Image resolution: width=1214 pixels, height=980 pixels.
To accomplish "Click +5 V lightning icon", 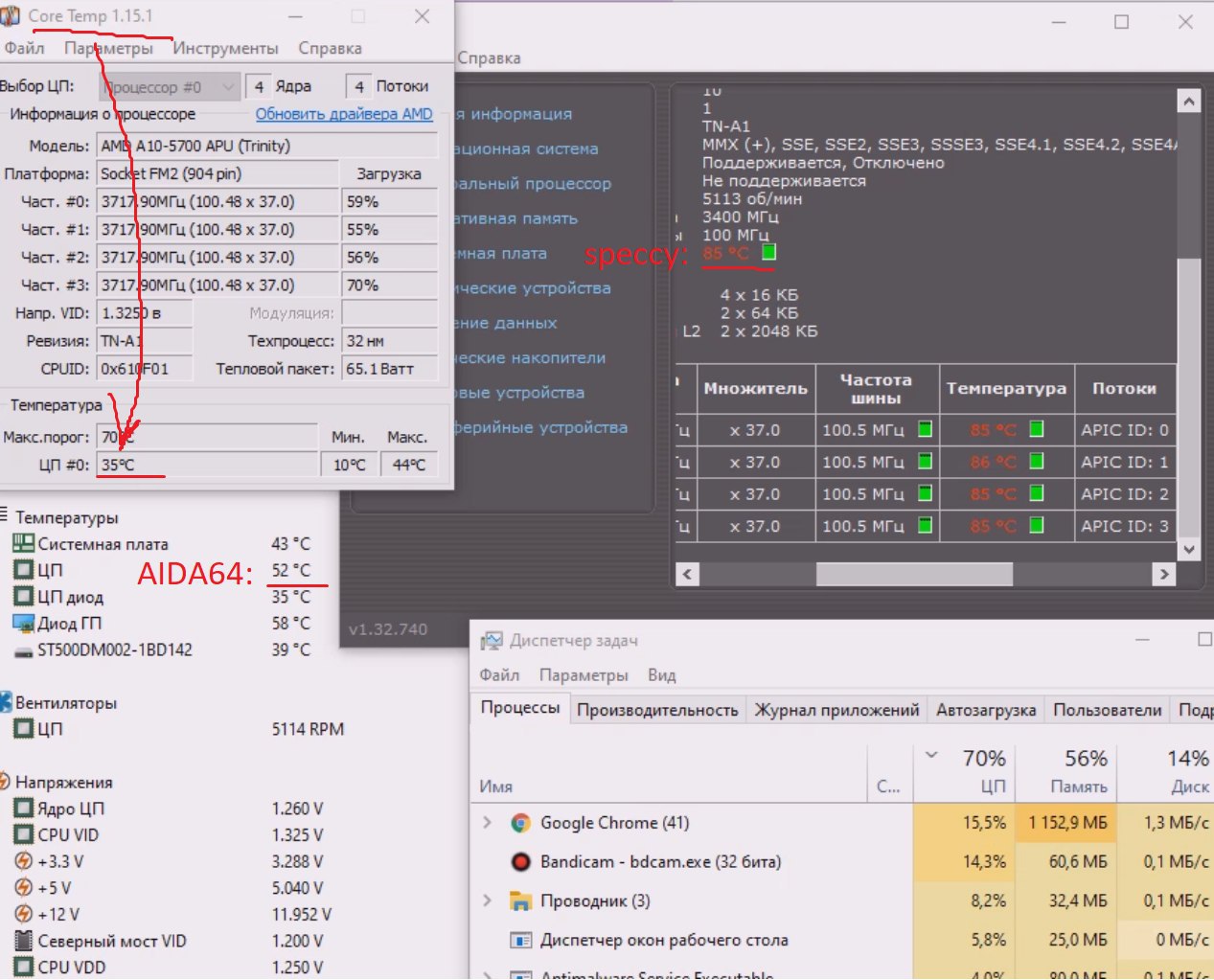I will click(23, 888).
